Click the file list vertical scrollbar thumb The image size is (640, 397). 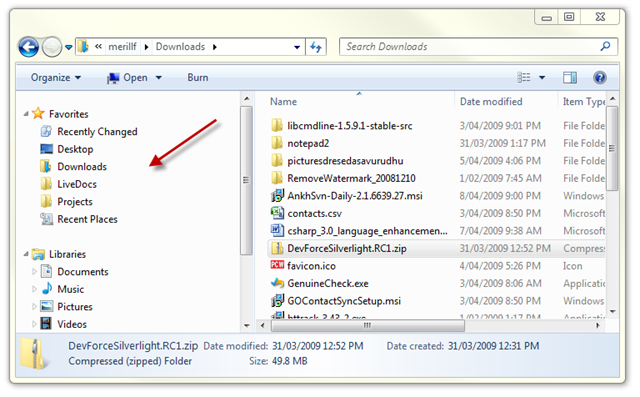612,149
